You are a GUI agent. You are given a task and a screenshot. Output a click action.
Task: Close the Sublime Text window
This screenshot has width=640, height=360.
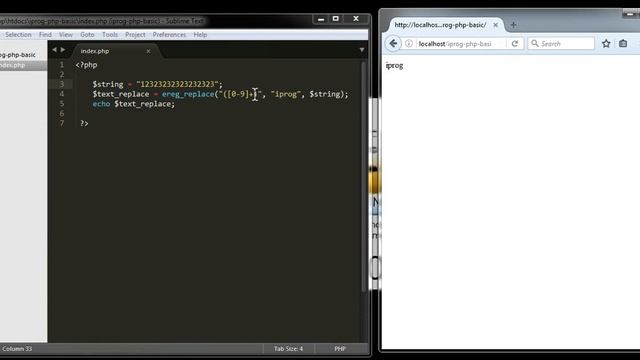click(x=356, y=19)
